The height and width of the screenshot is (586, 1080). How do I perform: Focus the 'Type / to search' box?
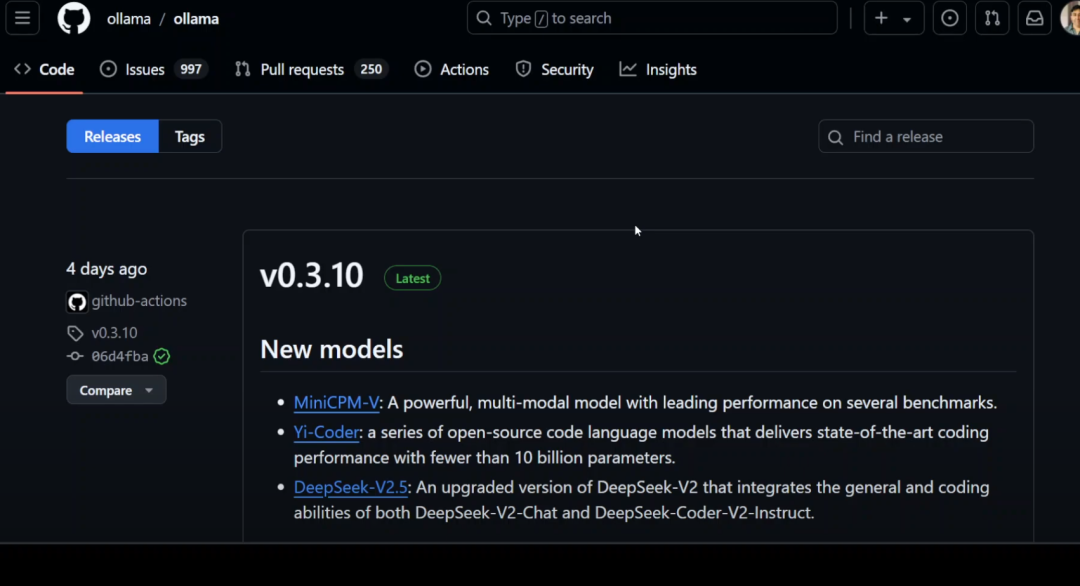point(652,18)
